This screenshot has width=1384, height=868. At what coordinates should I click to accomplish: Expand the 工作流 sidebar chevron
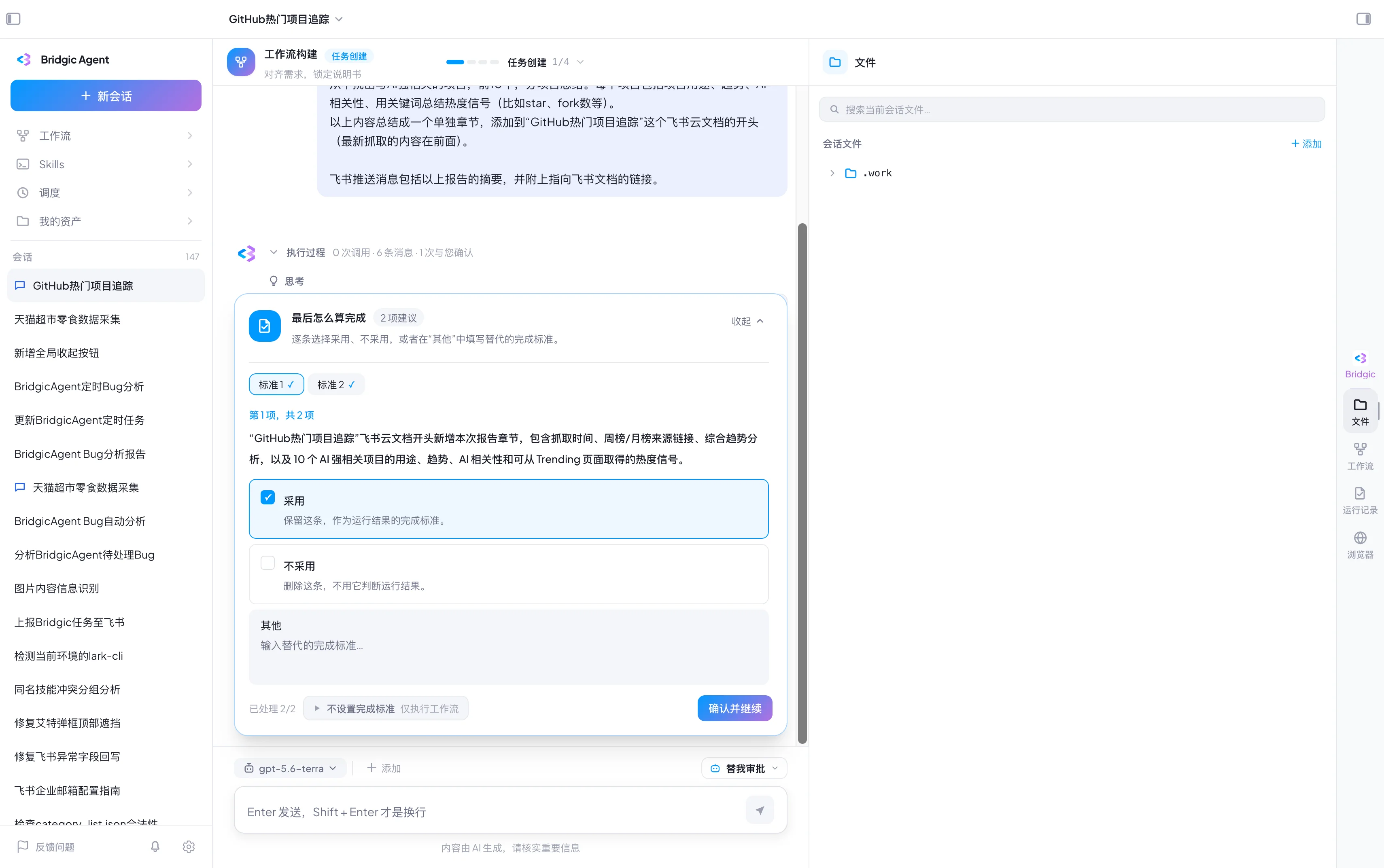click(189, 135)
